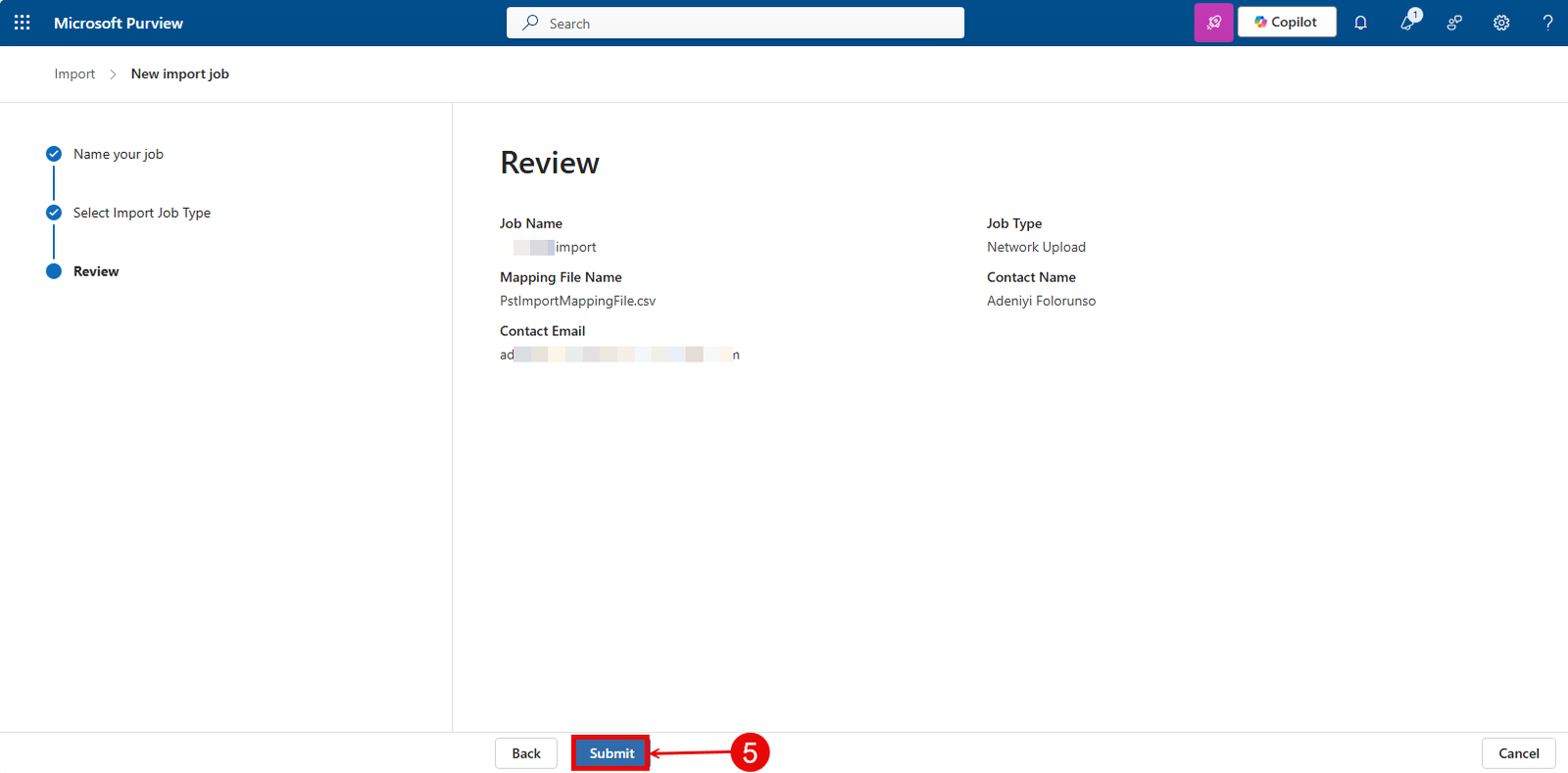The width and height of the screenshot is (1568, 773).
Task: Open the Help question mark
Action: tap(1547, 23)
